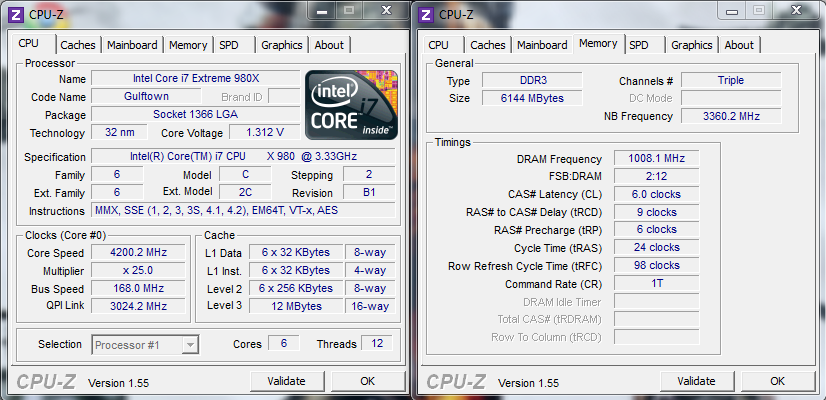The height and width of the screenshot is (400, 826).
Task: Click tRCD value 9 clocks
Action: (x=656, y=212)
